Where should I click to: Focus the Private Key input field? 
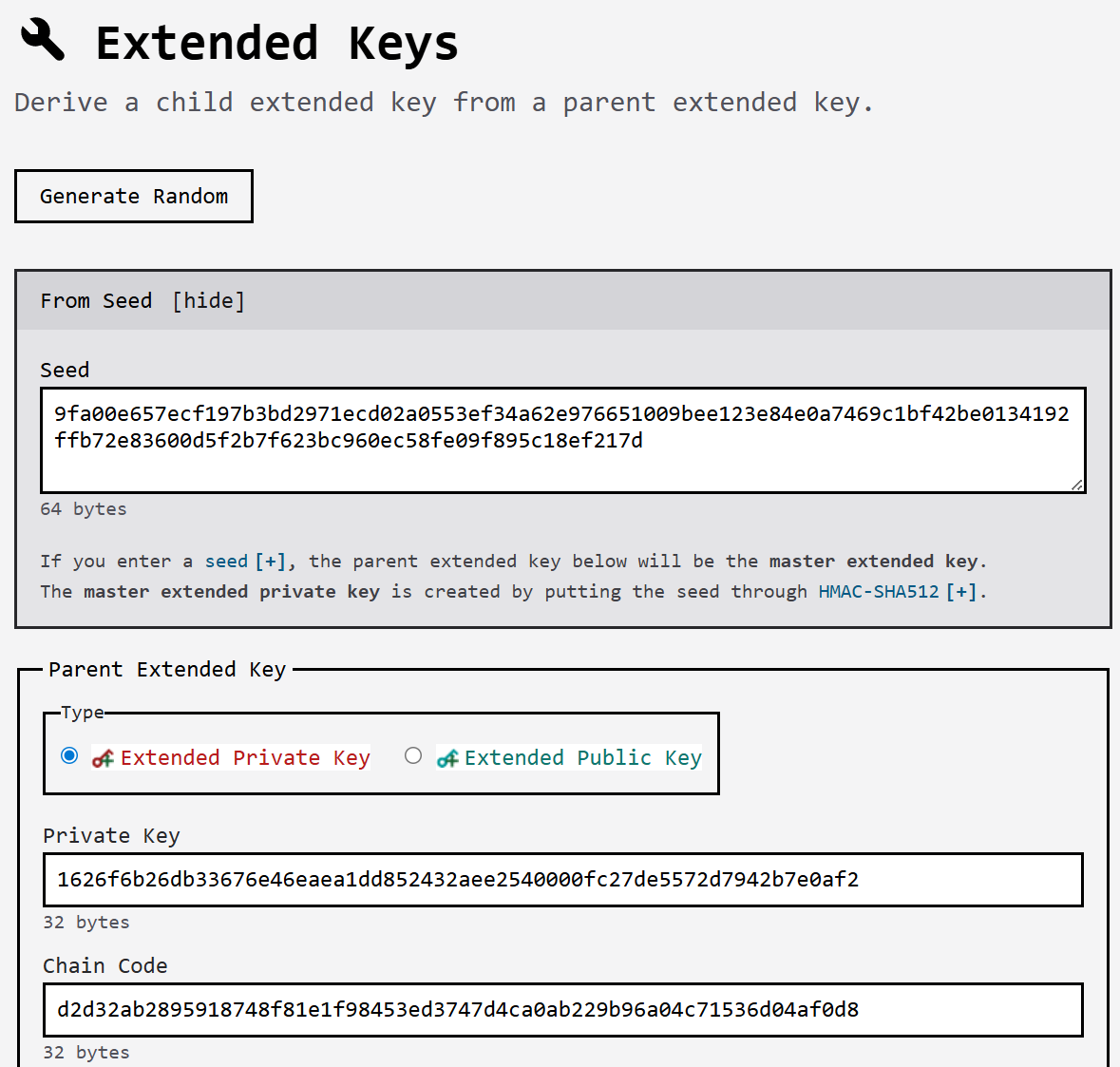coord(562,880)
